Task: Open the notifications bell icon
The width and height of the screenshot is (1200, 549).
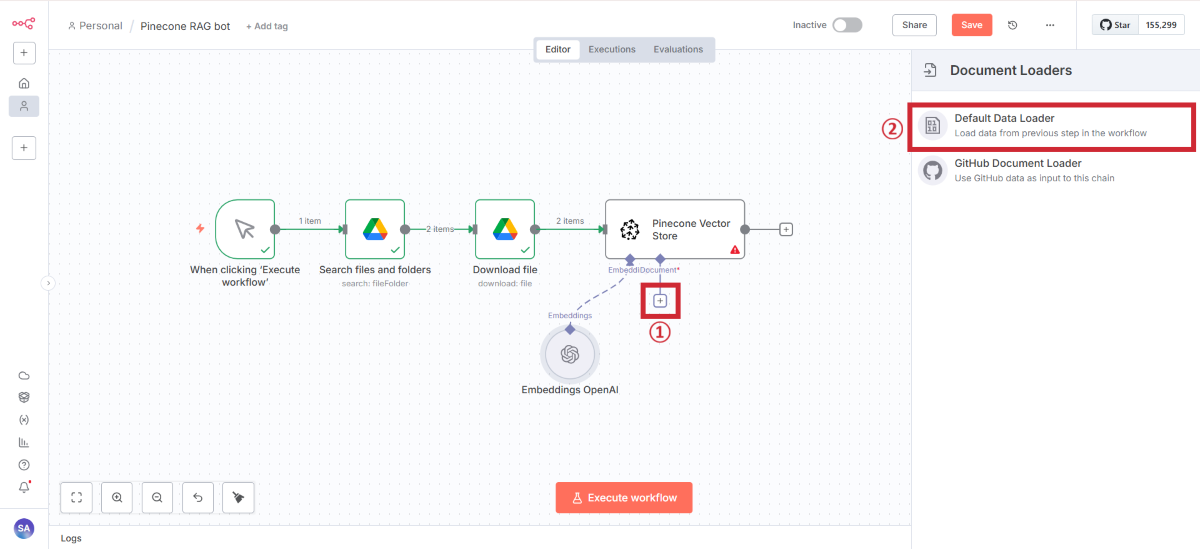Action: [24, 487]
